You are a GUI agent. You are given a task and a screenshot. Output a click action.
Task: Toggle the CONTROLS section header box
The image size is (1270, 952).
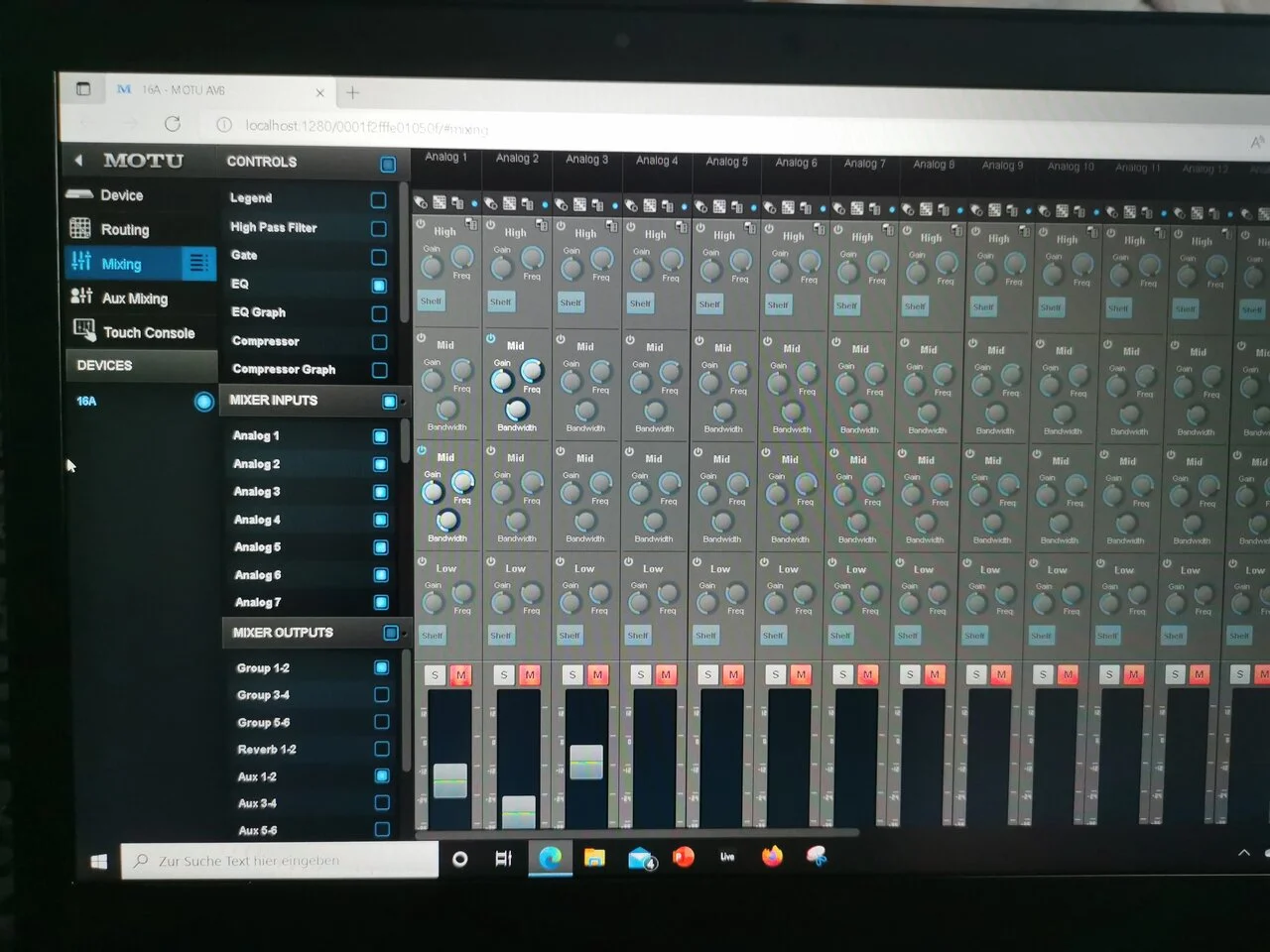(x=388, y=164)
